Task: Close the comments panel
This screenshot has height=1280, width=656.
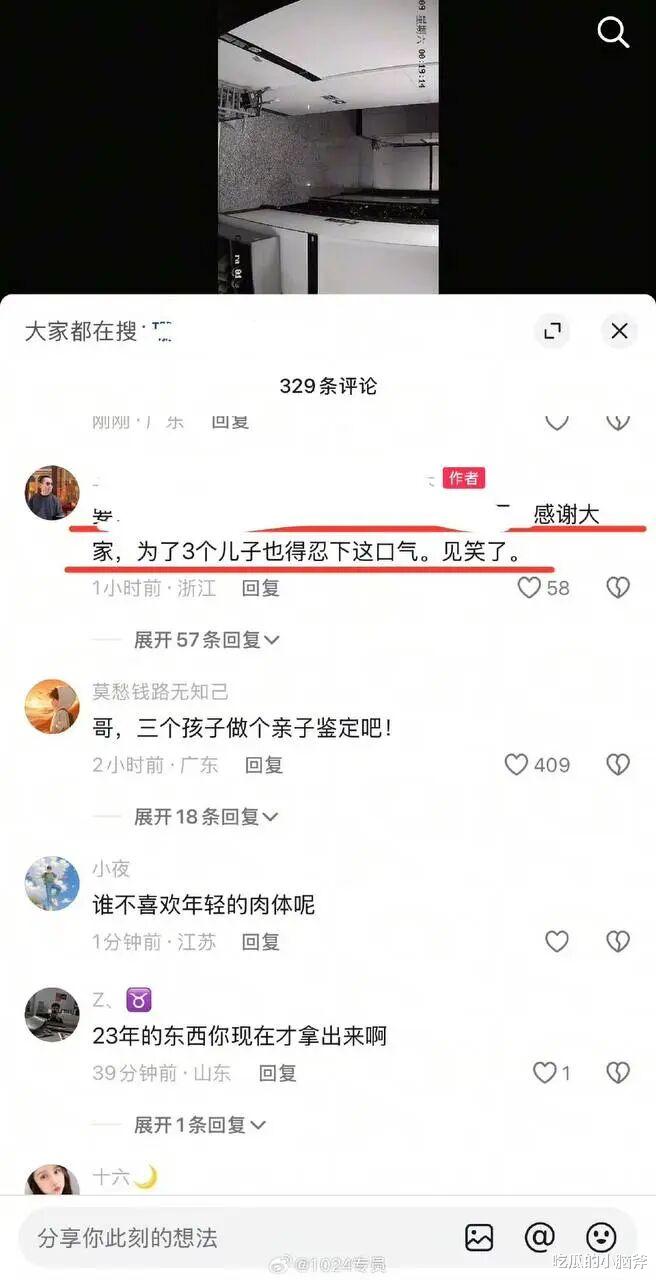Action: click(x=619, y=331)
